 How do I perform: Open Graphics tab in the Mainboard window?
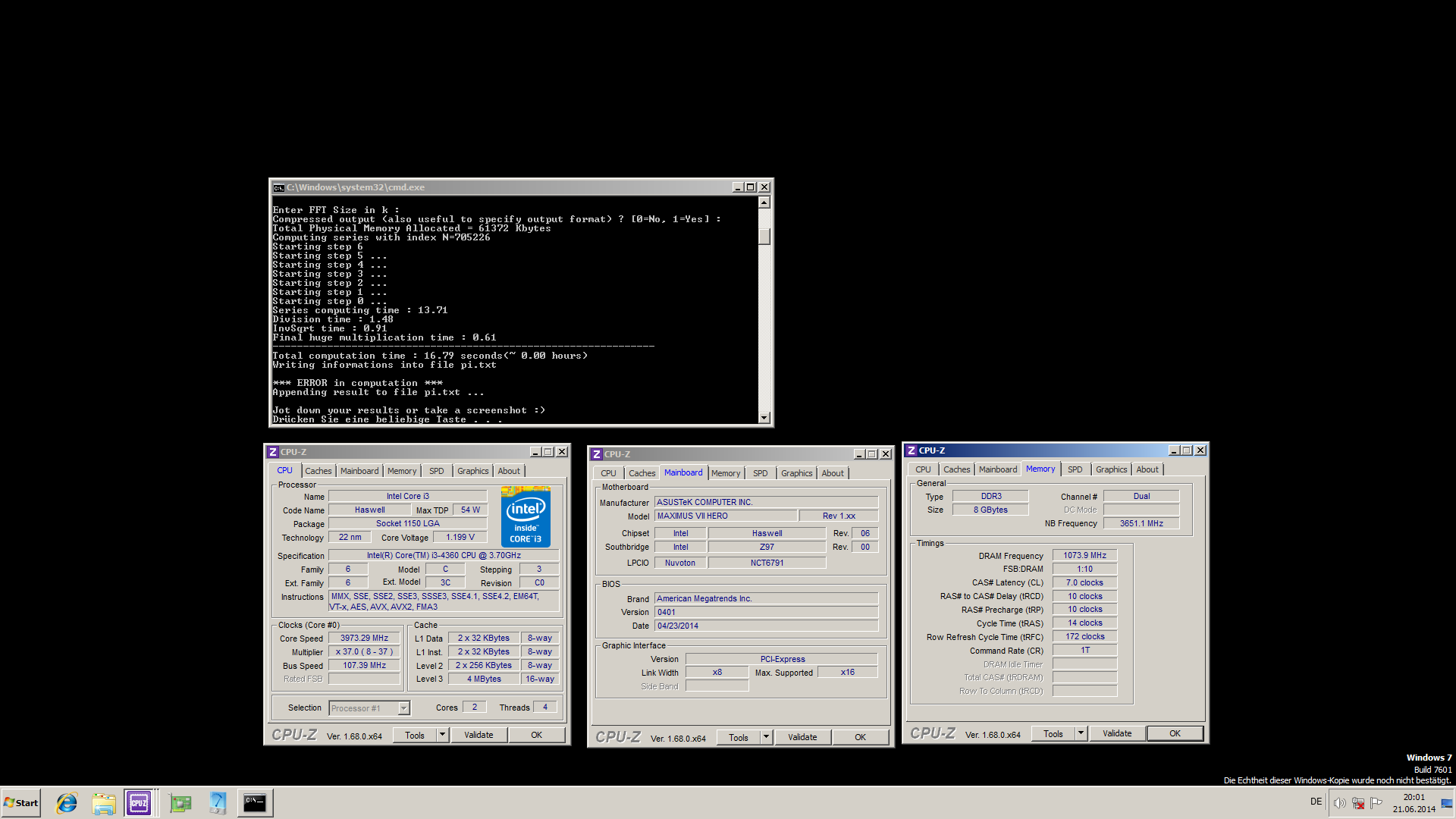797,473
